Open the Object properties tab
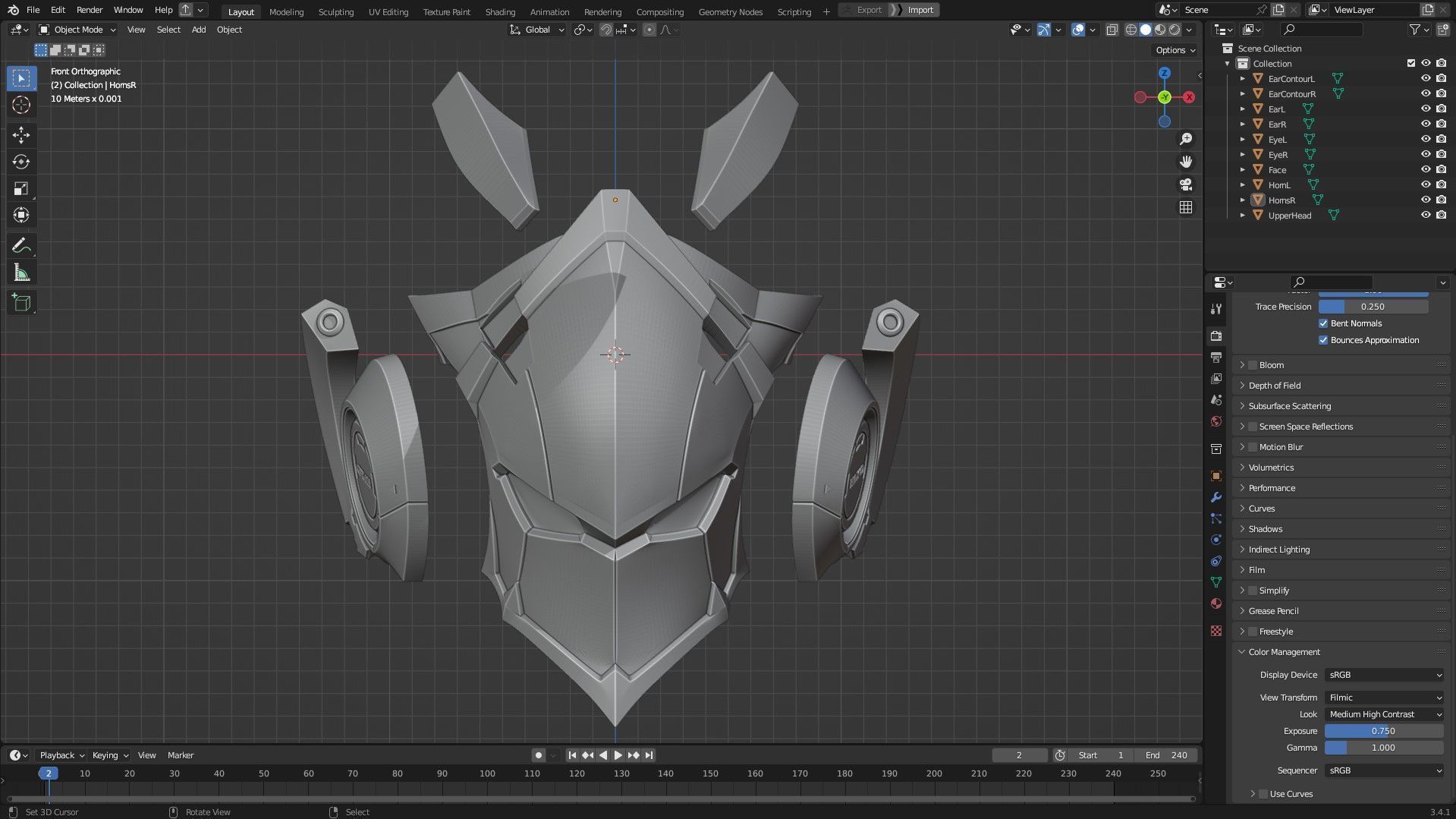This screenshot has height=819, width=1456. [x=1216, y=476]
